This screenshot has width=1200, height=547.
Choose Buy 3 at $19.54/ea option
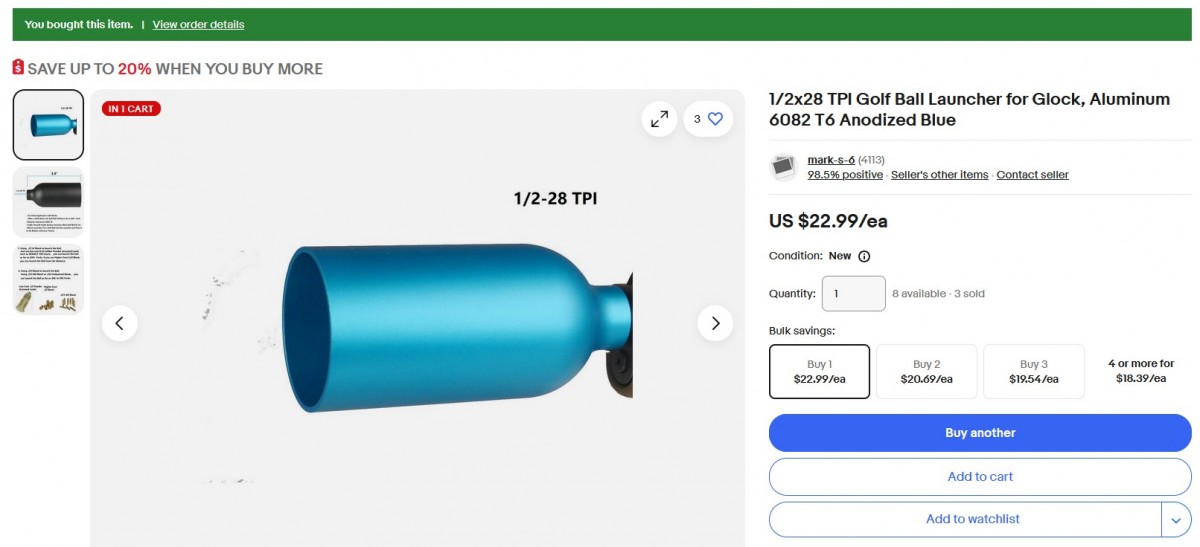coord(1033,372)
